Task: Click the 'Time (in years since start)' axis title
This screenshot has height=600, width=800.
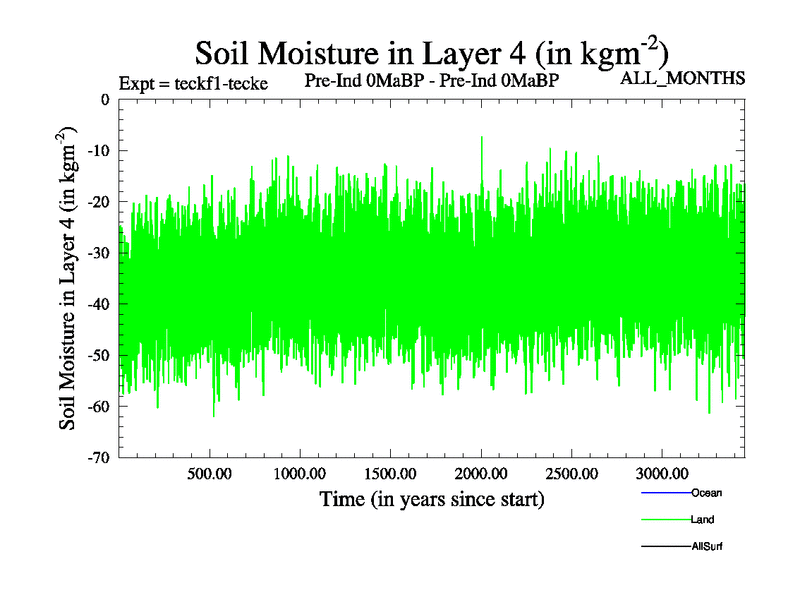Action: (431, 498)
